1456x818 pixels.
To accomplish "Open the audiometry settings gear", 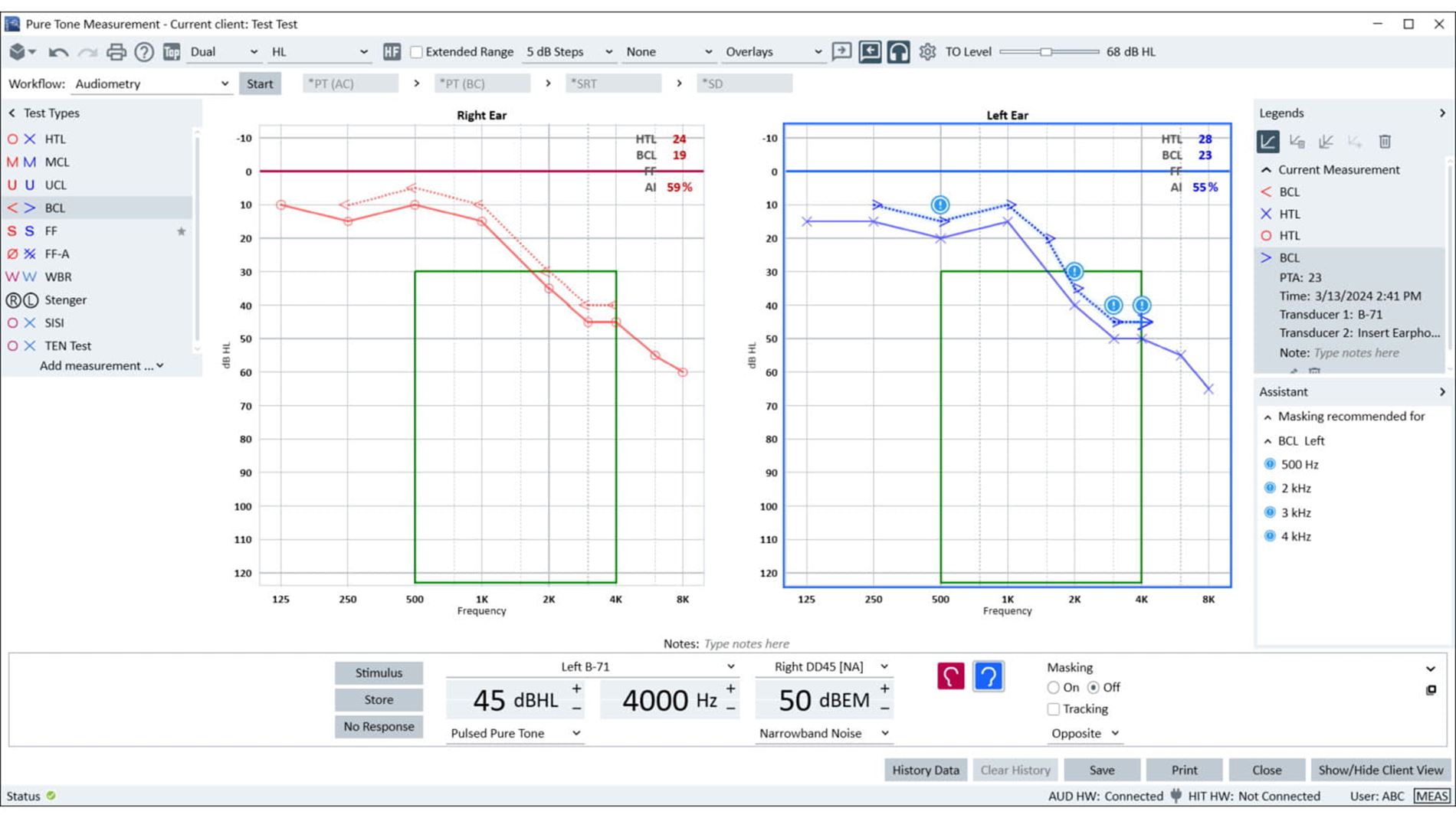I will coord(927,51).
